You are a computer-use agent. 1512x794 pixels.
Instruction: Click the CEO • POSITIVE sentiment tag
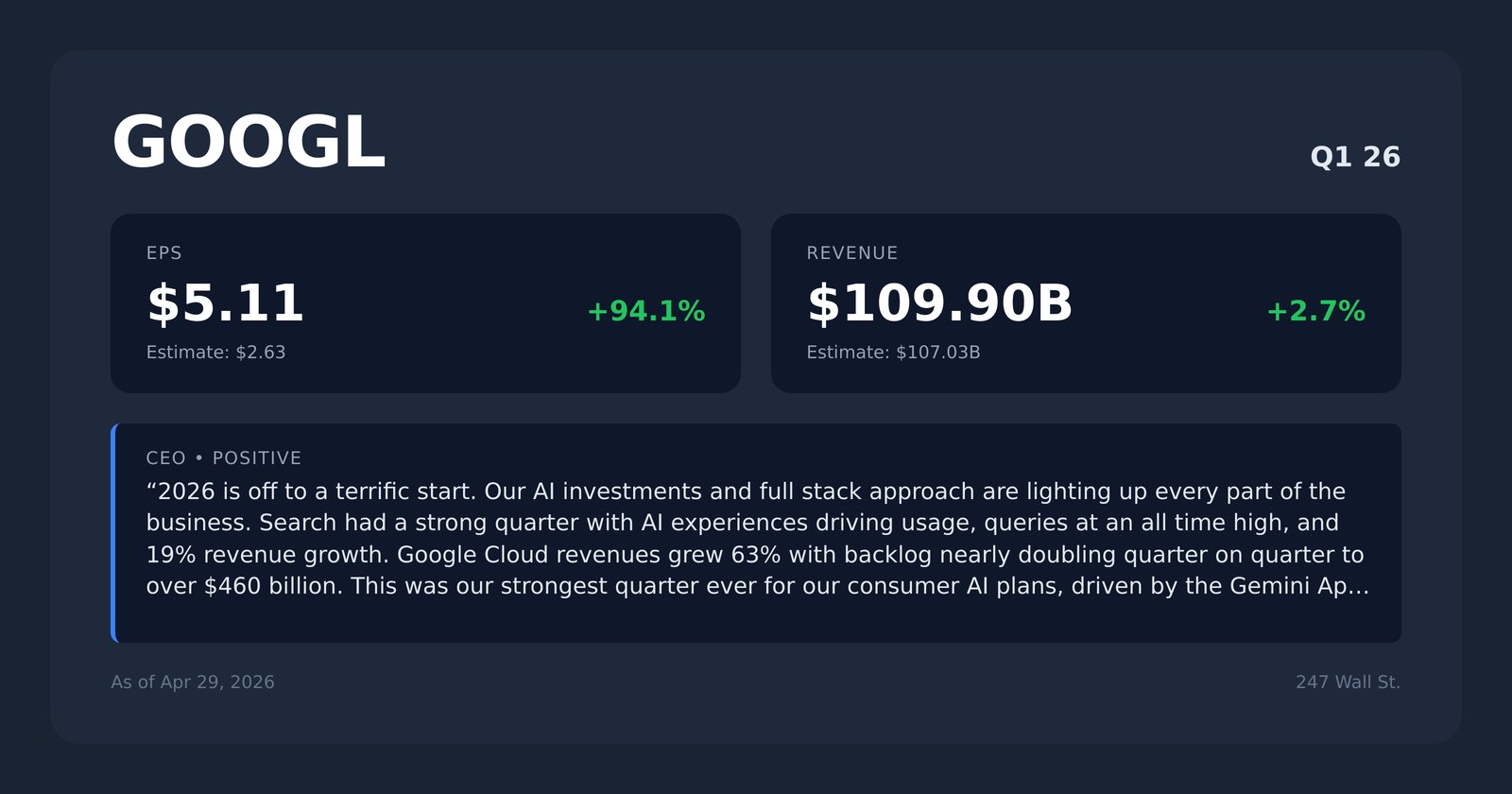224,458
